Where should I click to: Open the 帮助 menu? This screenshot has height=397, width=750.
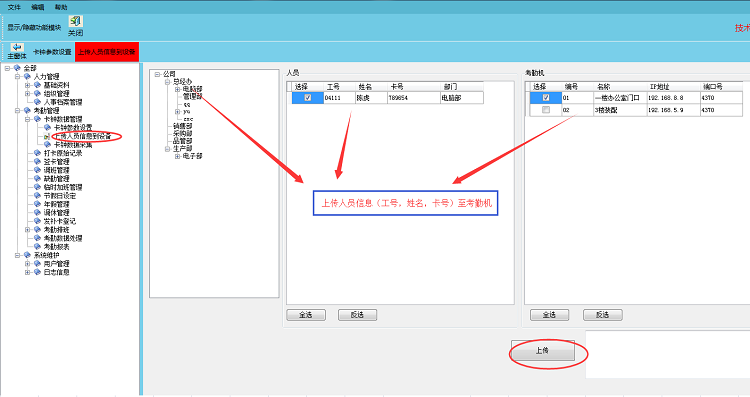[x=61, y=7]
